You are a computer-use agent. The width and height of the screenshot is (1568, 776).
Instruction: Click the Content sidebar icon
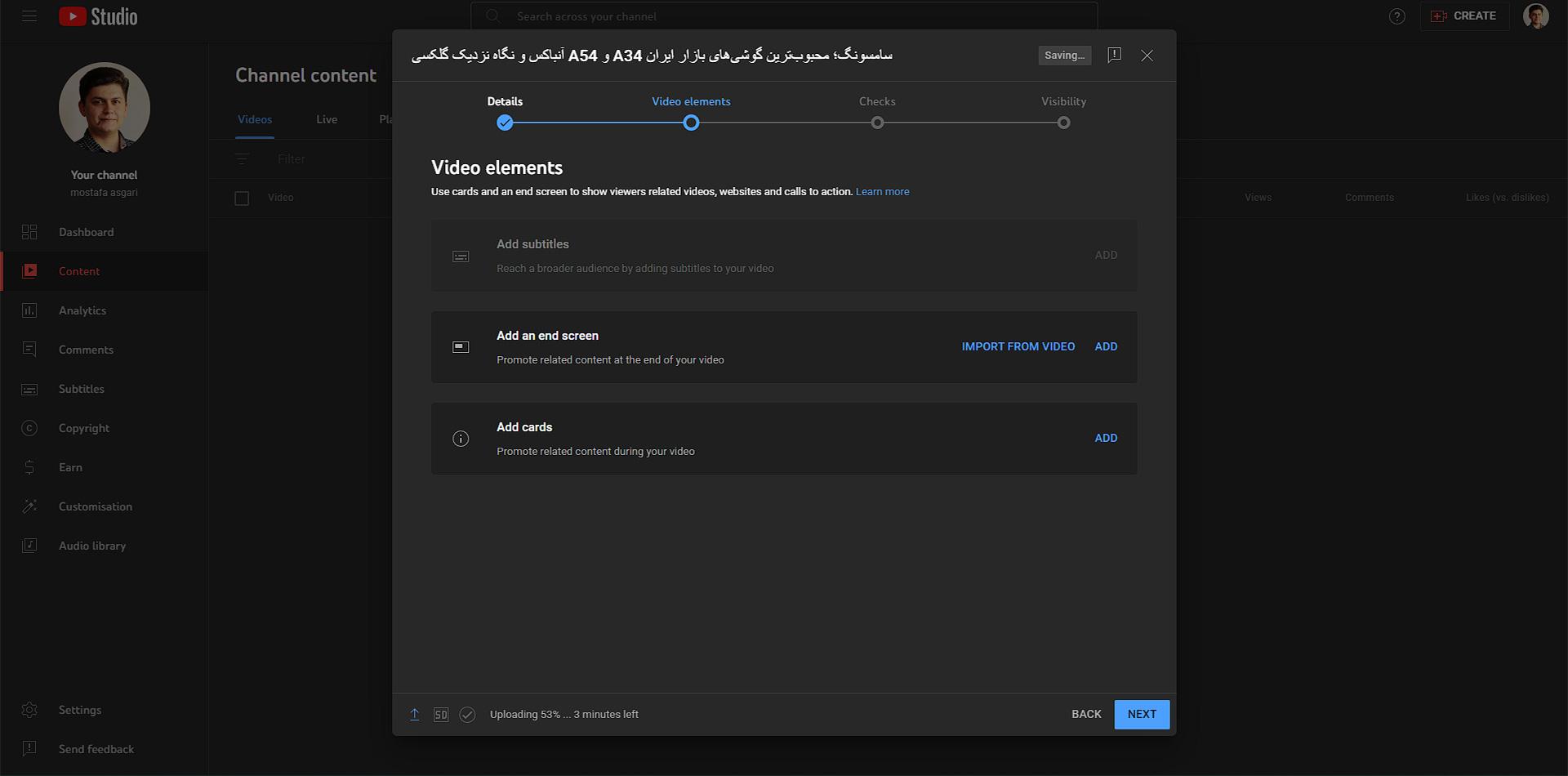29,271
